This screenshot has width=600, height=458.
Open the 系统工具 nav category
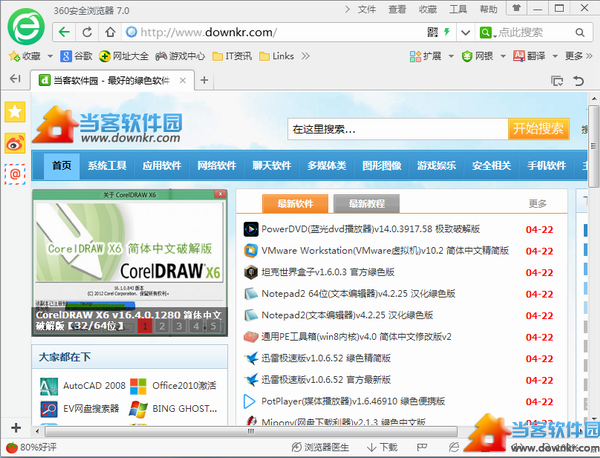coord(107,166)
